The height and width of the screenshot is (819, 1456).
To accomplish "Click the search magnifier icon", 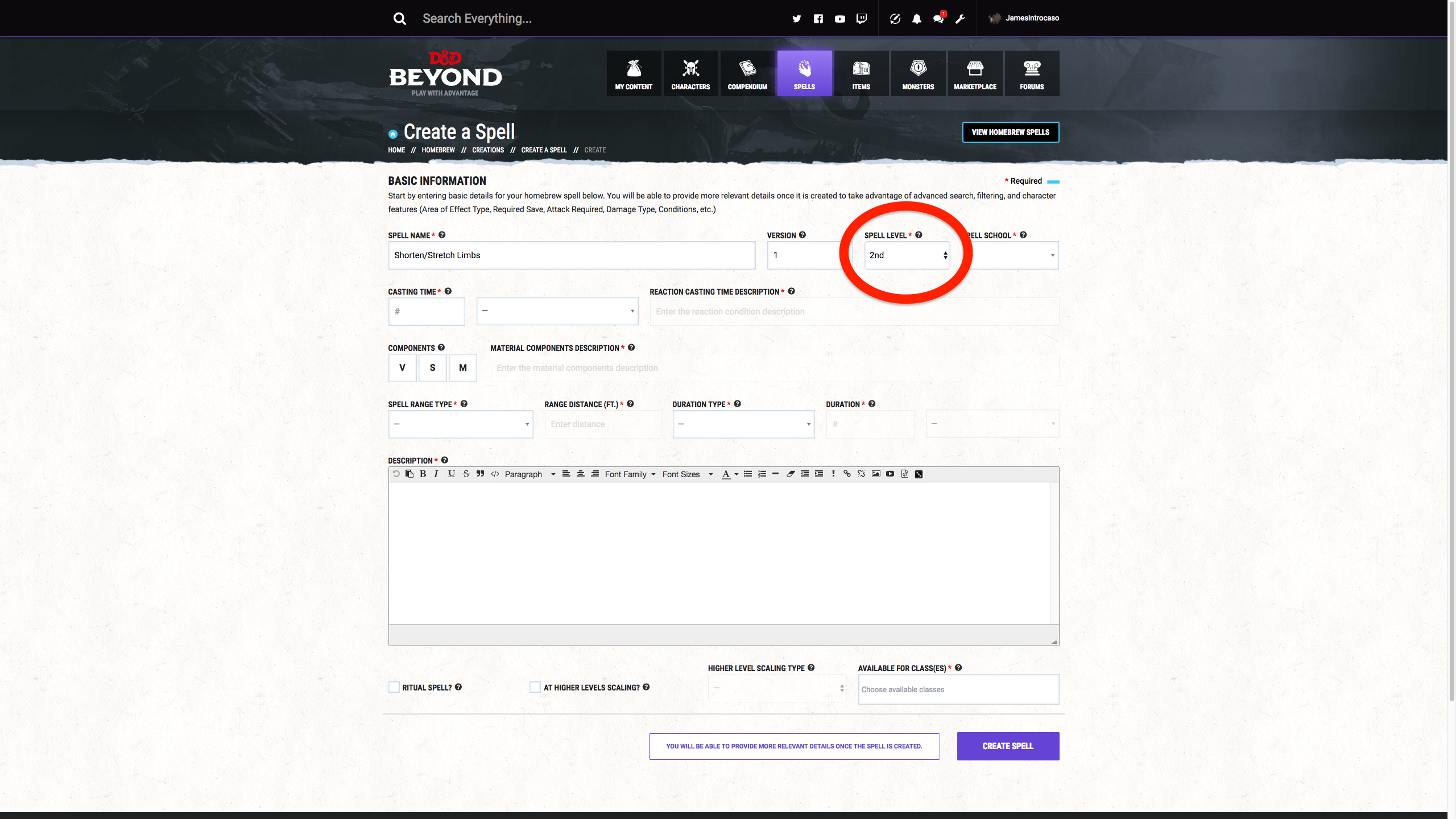I will click(400, 19).
